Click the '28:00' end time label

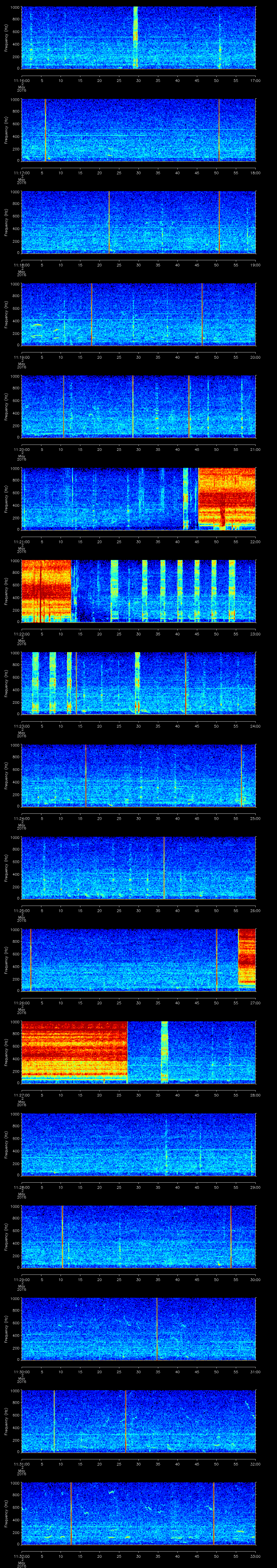pyautogui.click(x=256, y=1095)
